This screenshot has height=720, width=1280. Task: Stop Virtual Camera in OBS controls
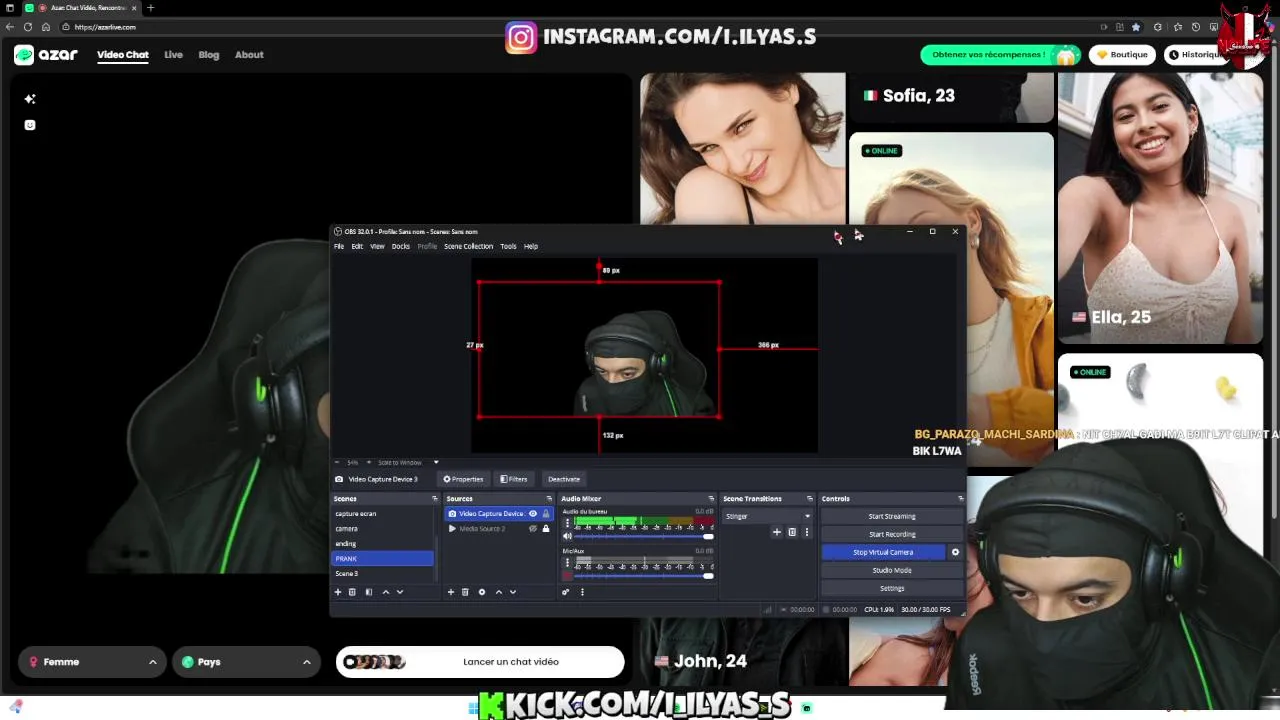[x=883, y=552]
